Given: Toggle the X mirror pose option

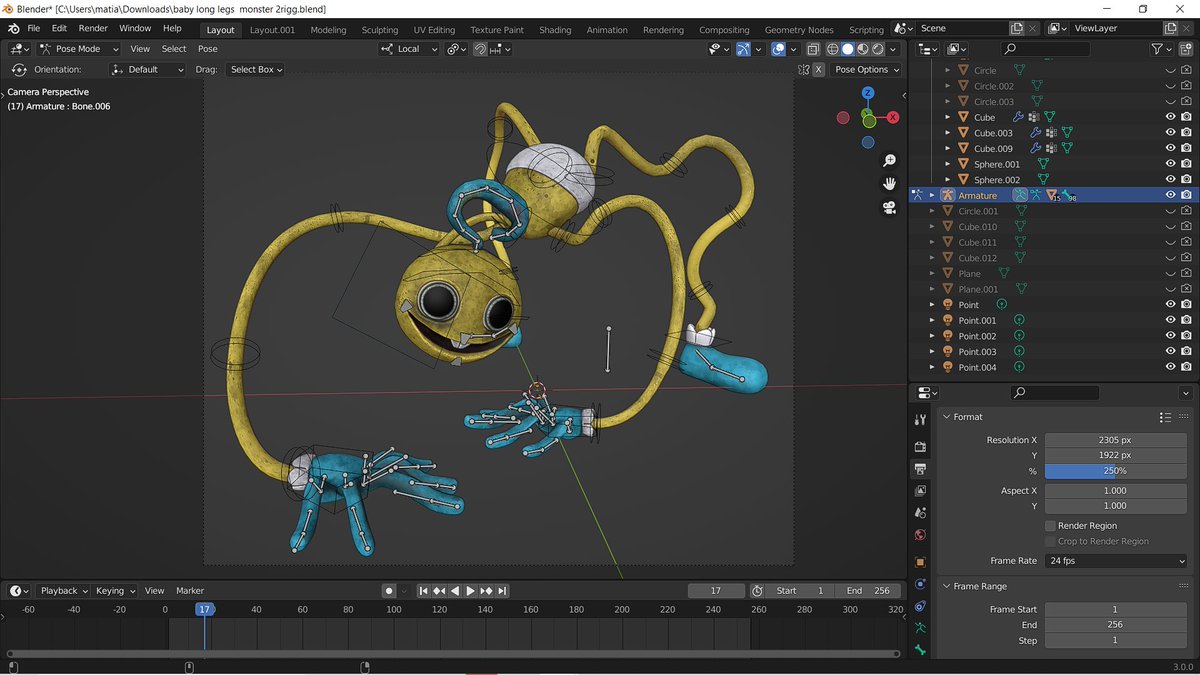Looking at the screenshot, I should [x=818, y=70].
